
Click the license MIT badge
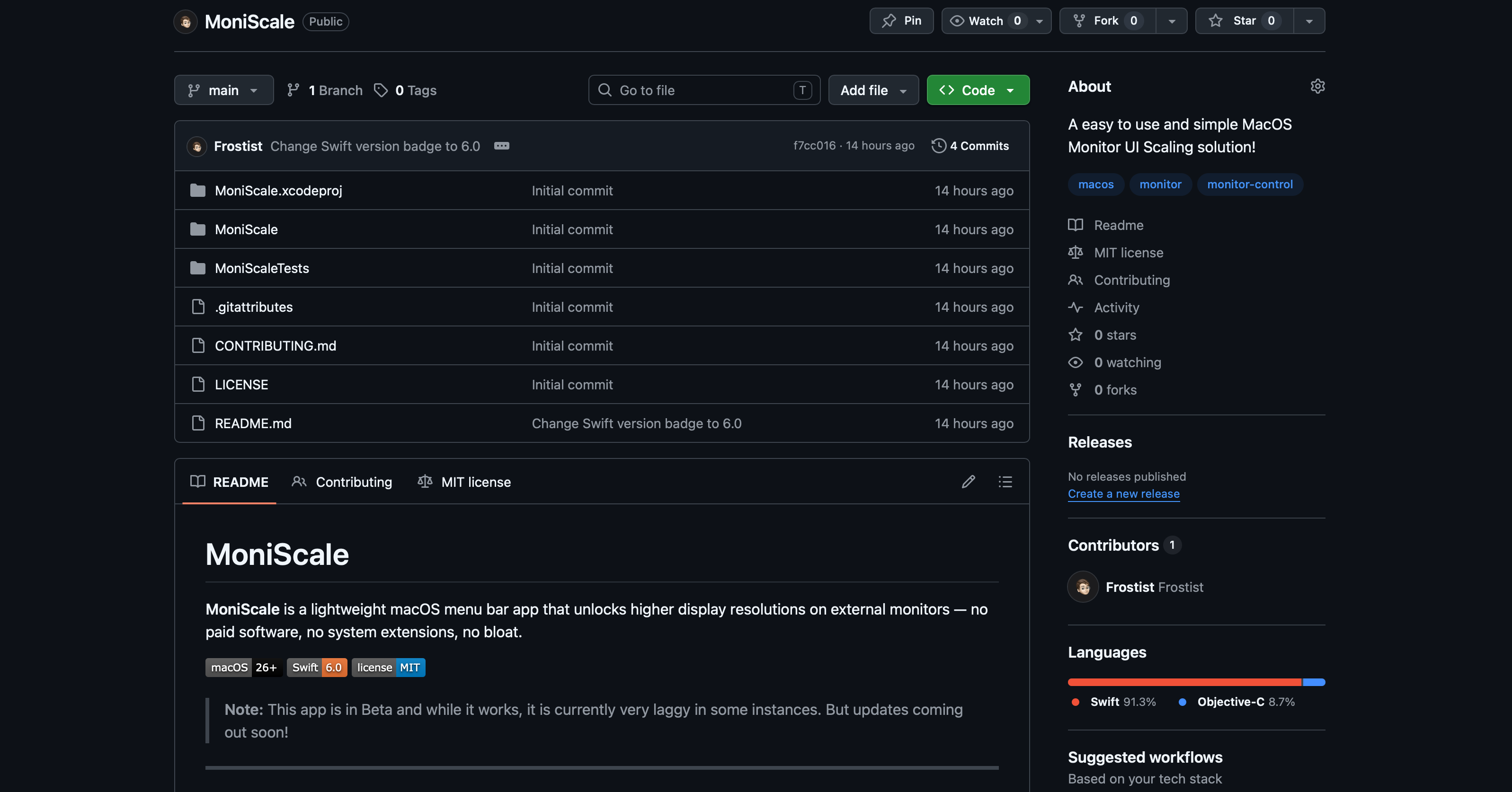point(389,668)
